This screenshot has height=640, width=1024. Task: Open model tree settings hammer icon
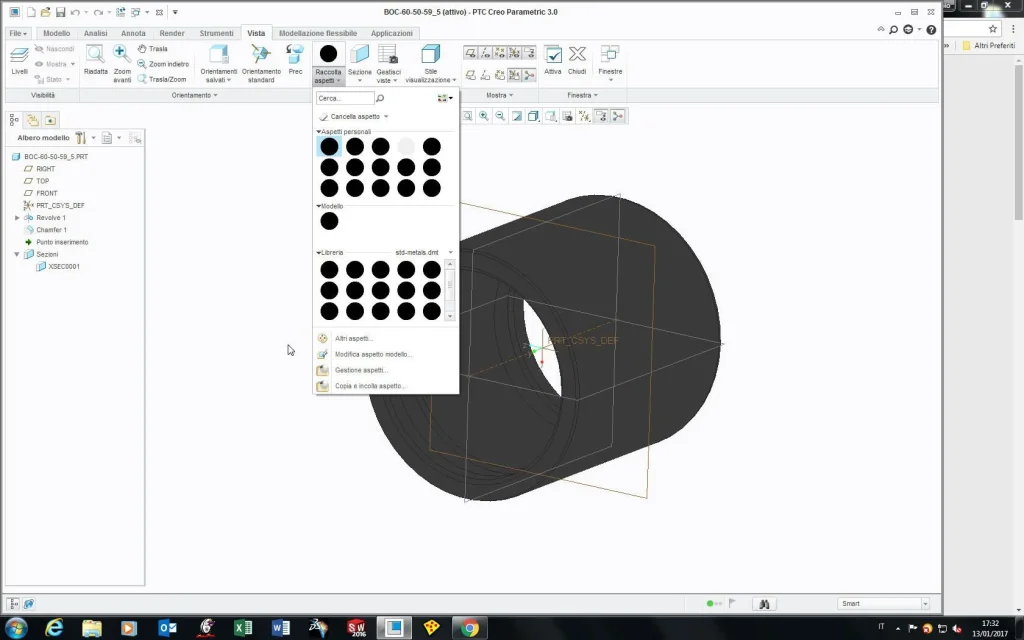coord(81,138)
